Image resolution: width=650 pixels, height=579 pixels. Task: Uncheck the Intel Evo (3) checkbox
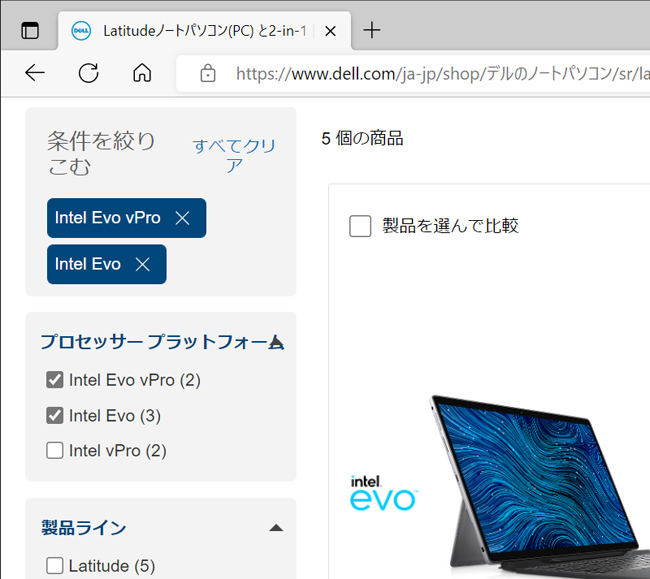point(55,415)
